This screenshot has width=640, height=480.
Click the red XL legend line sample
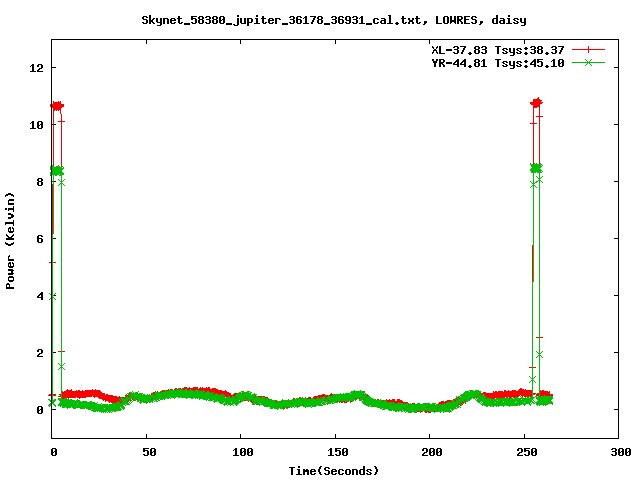588,50
